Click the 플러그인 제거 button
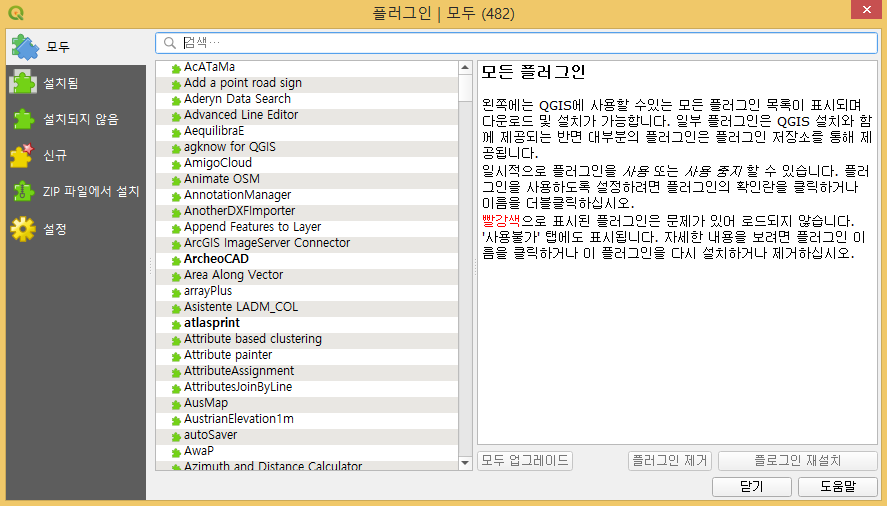 point(670,461)
